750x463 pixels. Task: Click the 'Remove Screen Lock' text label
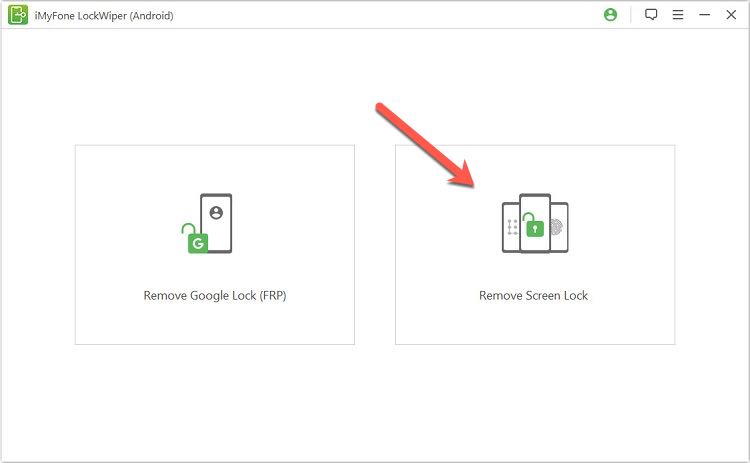(x=534, y=296)
